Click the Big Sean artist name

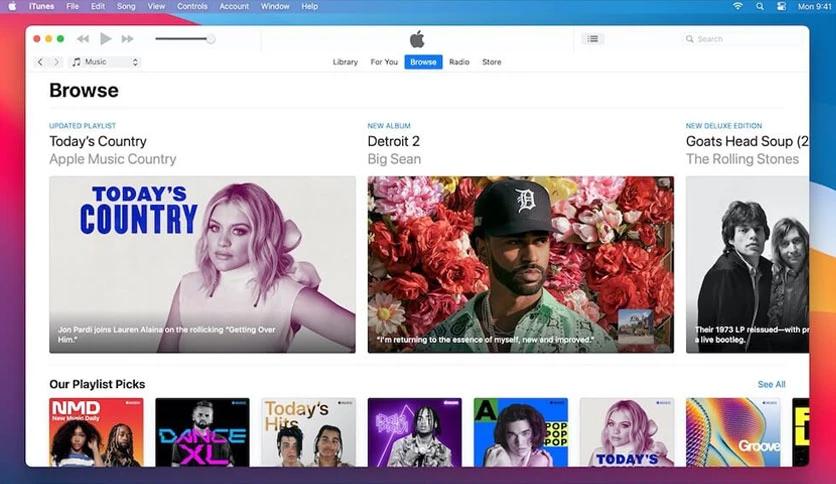click(394, 159)
